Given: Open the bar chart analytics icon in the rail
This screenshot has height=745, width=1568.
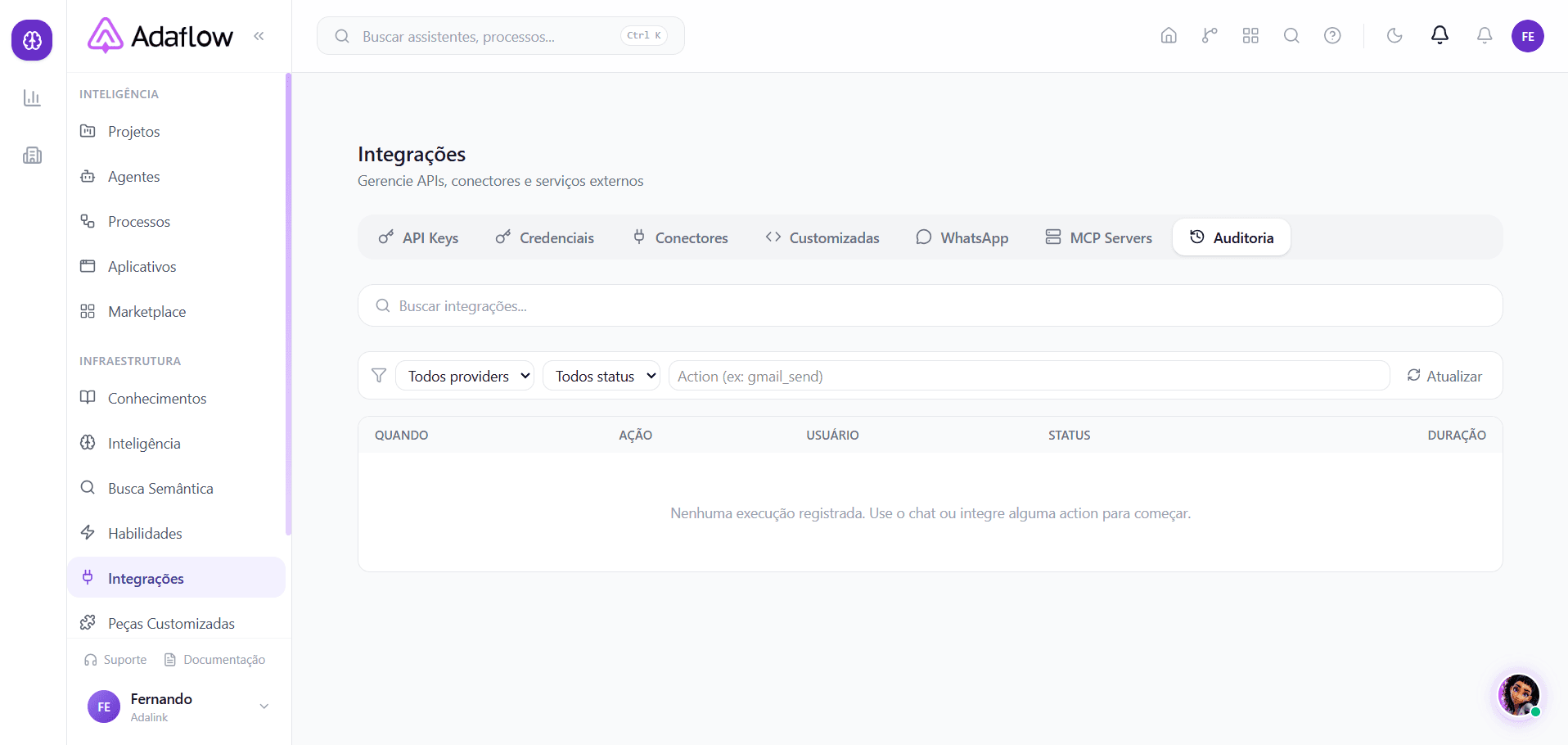Looking at the screenshot, I should [x=32, y=98].
